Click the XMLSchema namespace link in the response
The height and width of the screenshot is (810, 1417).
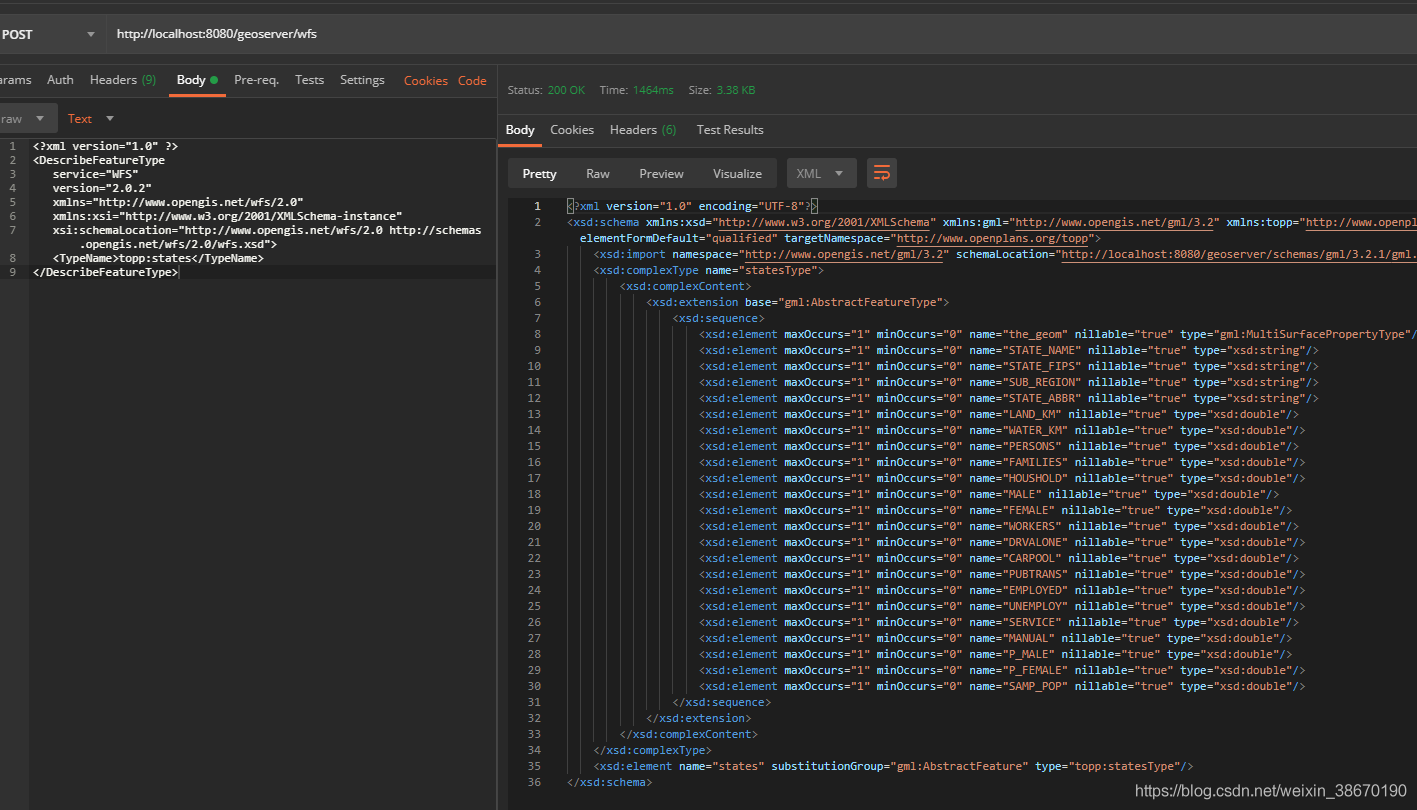(x=826, y=222)
